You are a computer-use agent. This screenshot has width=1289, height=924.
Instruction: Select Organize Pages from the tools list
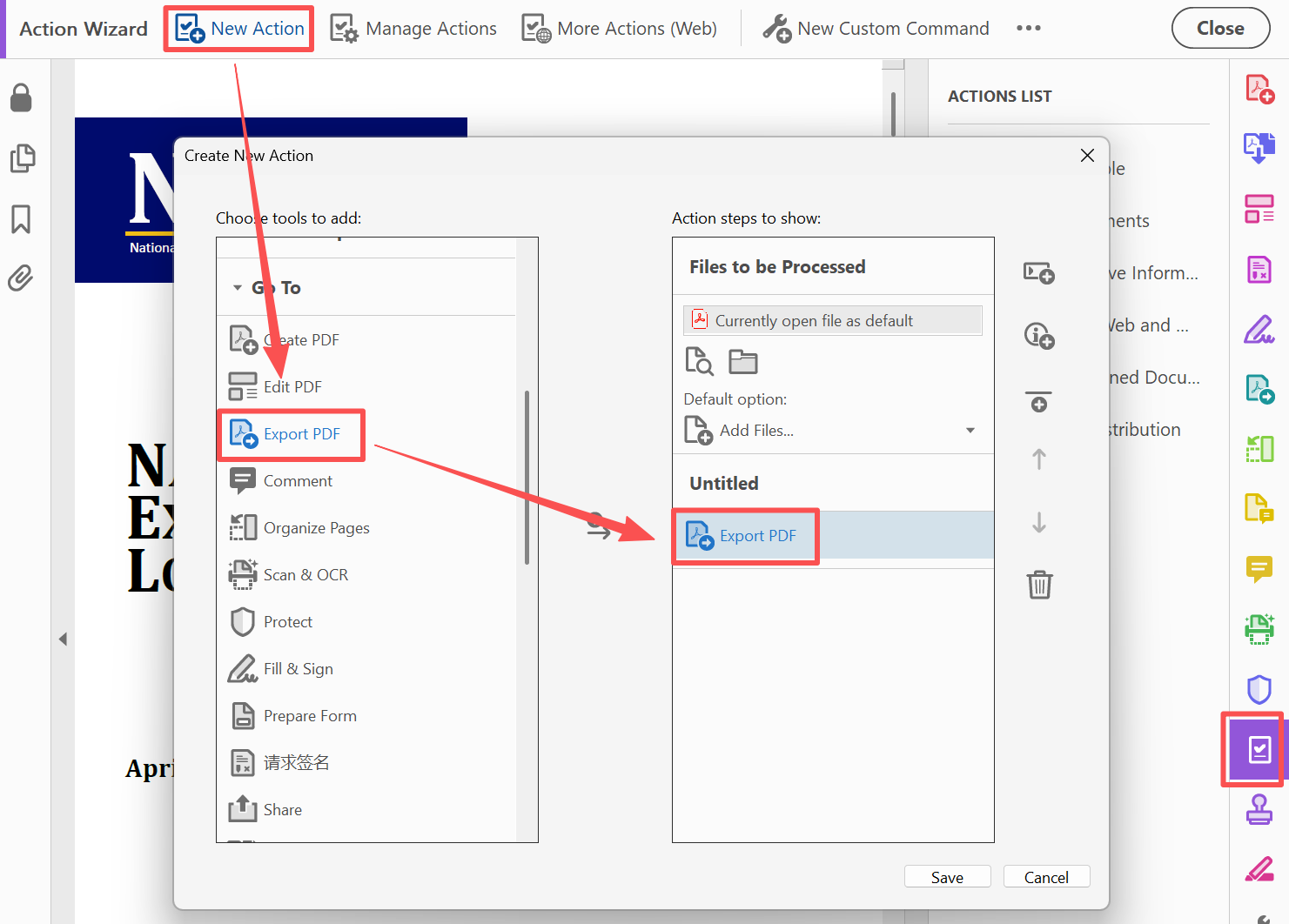point(316,528)
